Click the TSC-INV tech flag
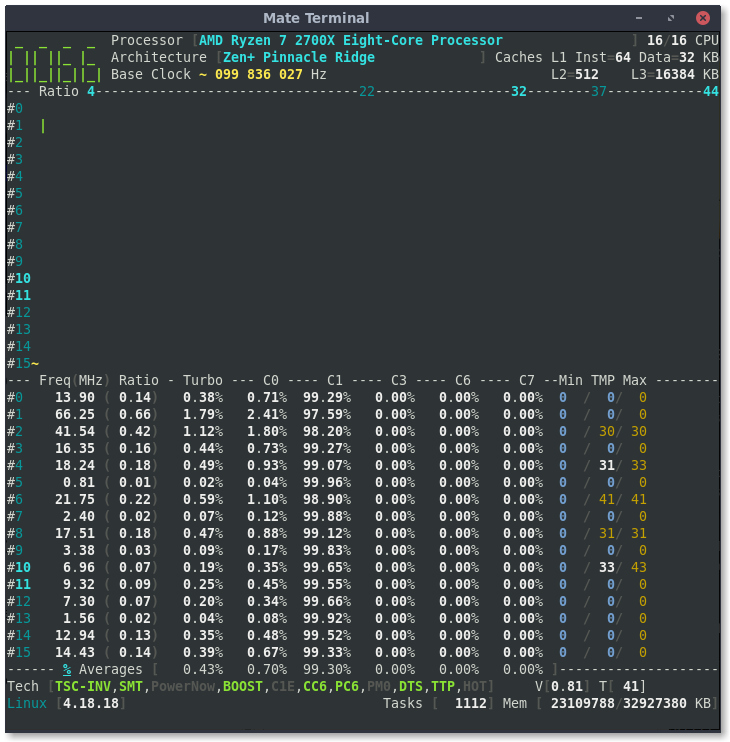Image resolution: width=730 pixels, height=742 pixels. (x=82, y=687)
